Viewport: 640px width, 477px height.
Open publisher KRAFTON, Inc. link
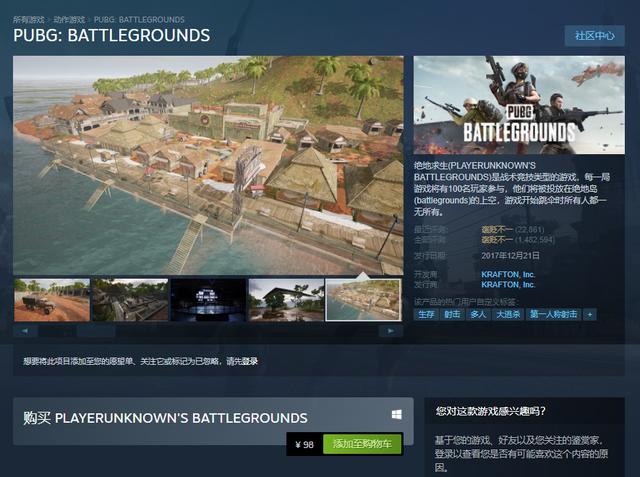pos(508,284)
